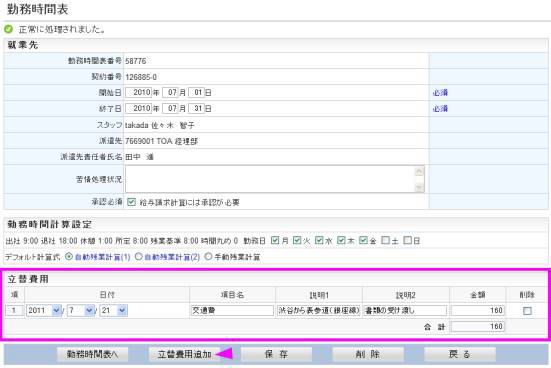This screenshot has width=551, height=368.
Task: Click the 就業先 section heading
Action: click(23, 45)
